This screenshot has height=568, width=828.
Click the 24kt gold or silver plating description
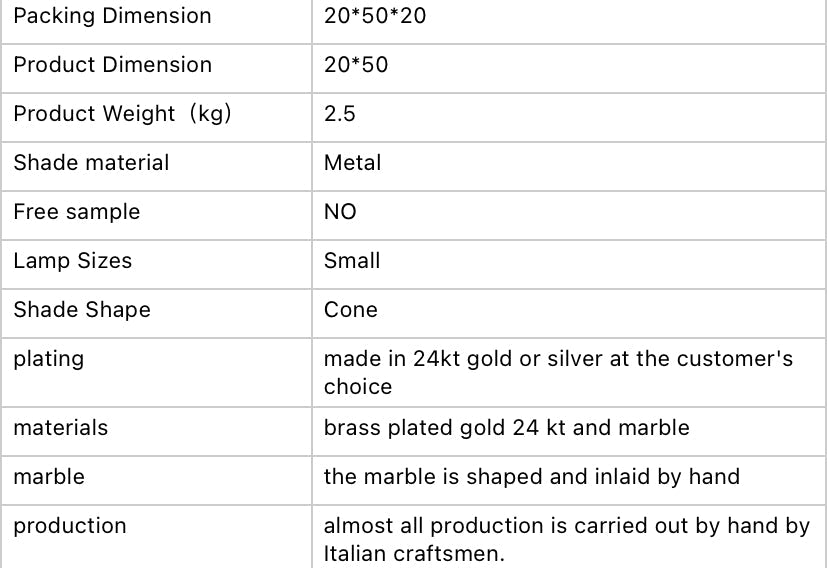558,372
